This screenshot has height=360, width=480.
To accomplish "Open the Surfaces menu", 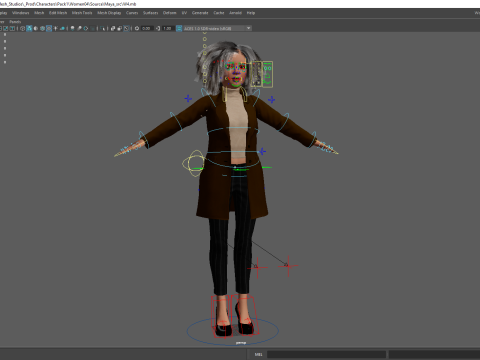I will coord(150,13).
